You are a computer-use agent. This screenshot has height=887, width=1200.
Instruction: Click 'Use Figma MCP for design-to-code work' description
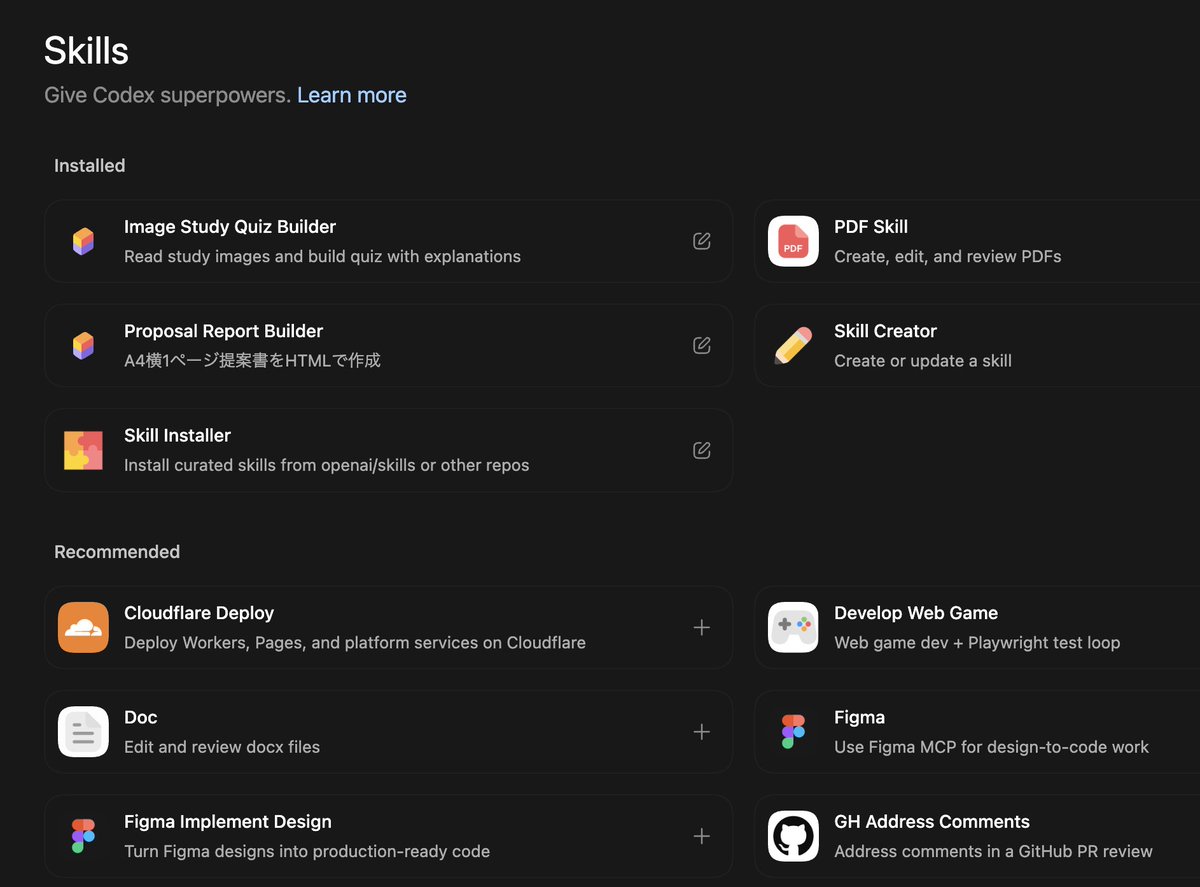tap(991, 747)
